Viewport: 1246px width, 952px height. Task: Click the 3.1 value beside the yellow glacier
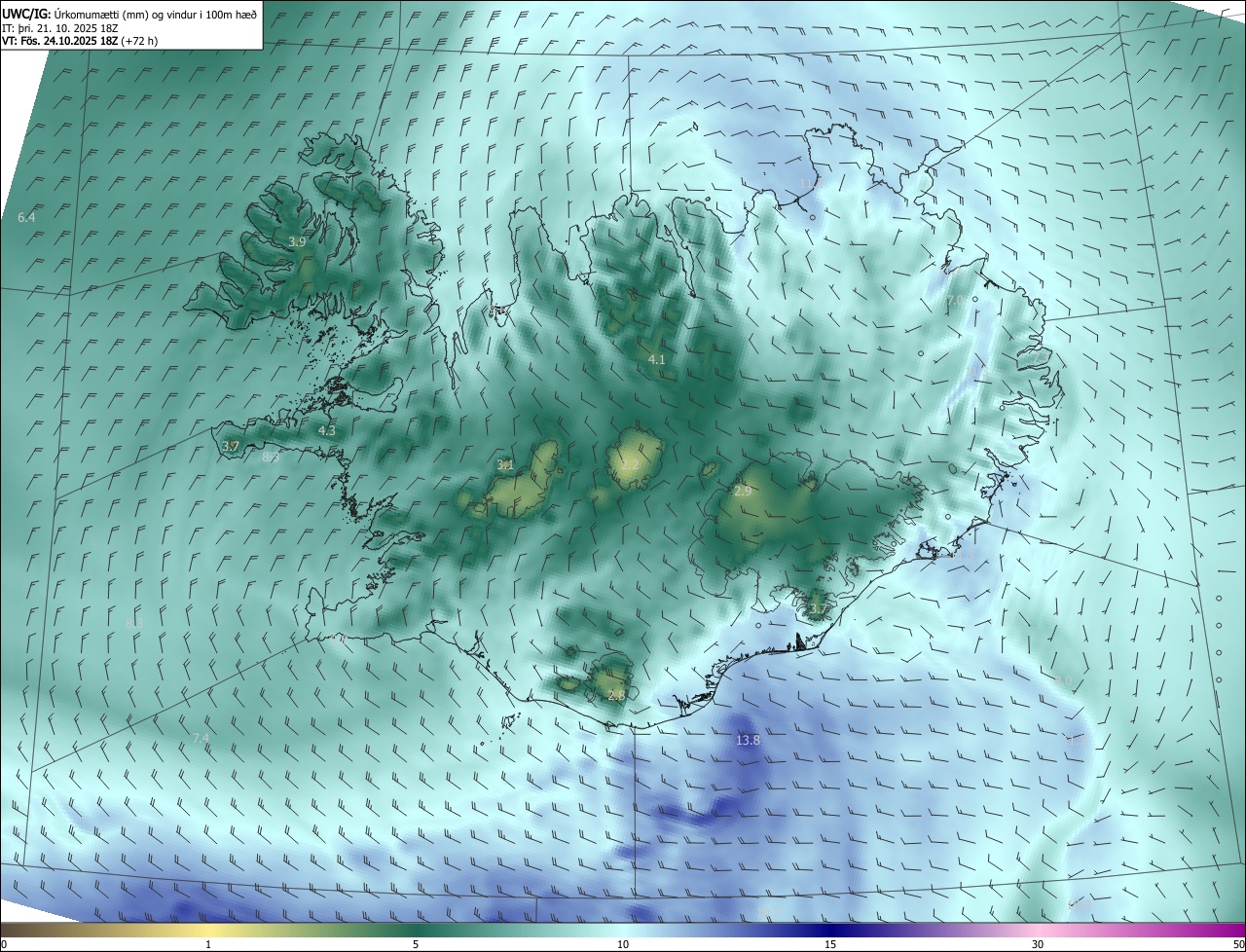pos(505,465)
